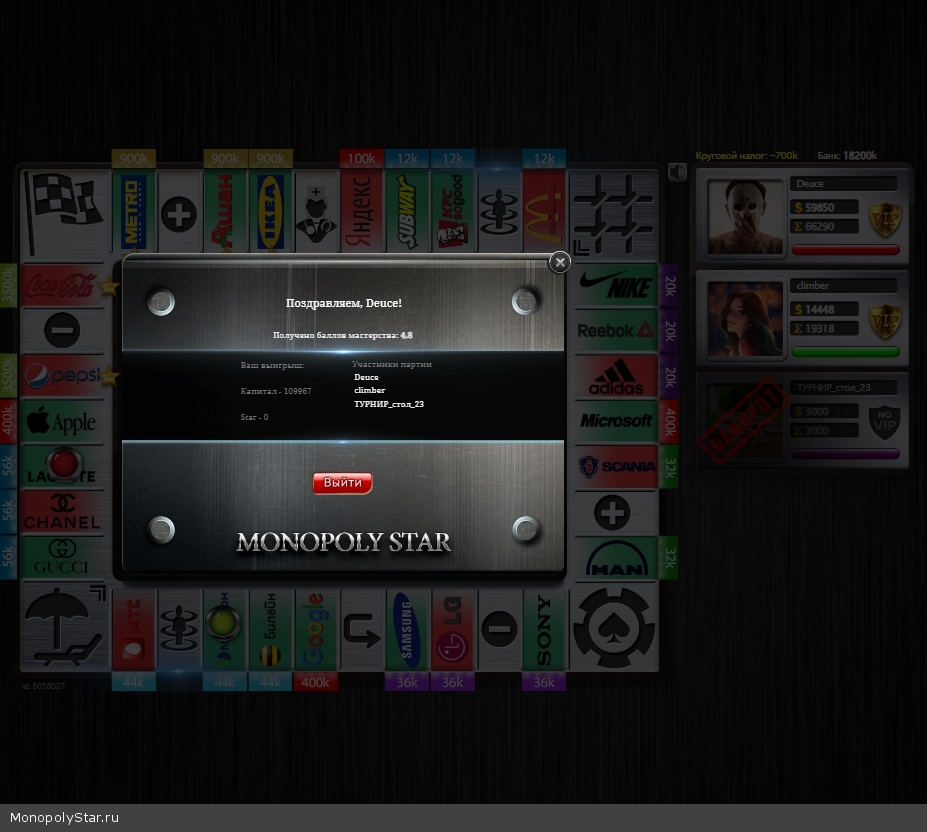Select the Reebok brand cell
Image resolution: width=927 pixels, height=832 pixels.
615,331
